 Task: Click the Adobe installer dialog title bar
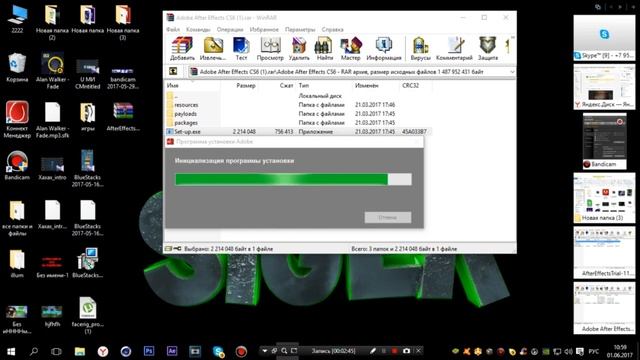(x=293, y=142)
